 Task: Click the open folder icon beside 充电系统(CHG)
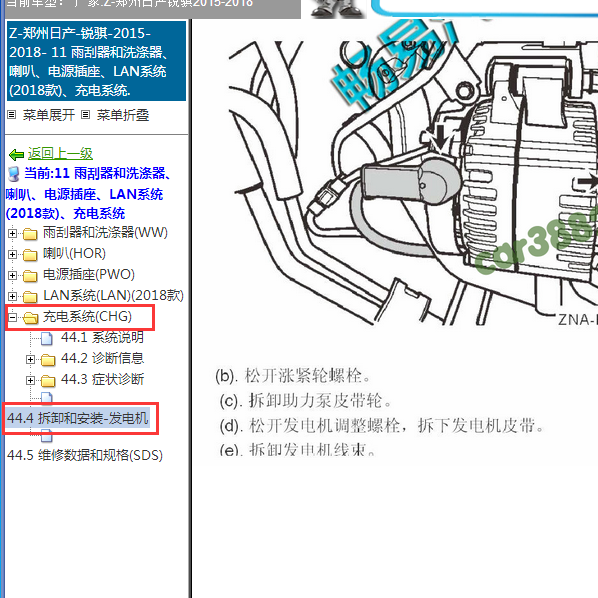pyautogui.click(x=31, y=318)
